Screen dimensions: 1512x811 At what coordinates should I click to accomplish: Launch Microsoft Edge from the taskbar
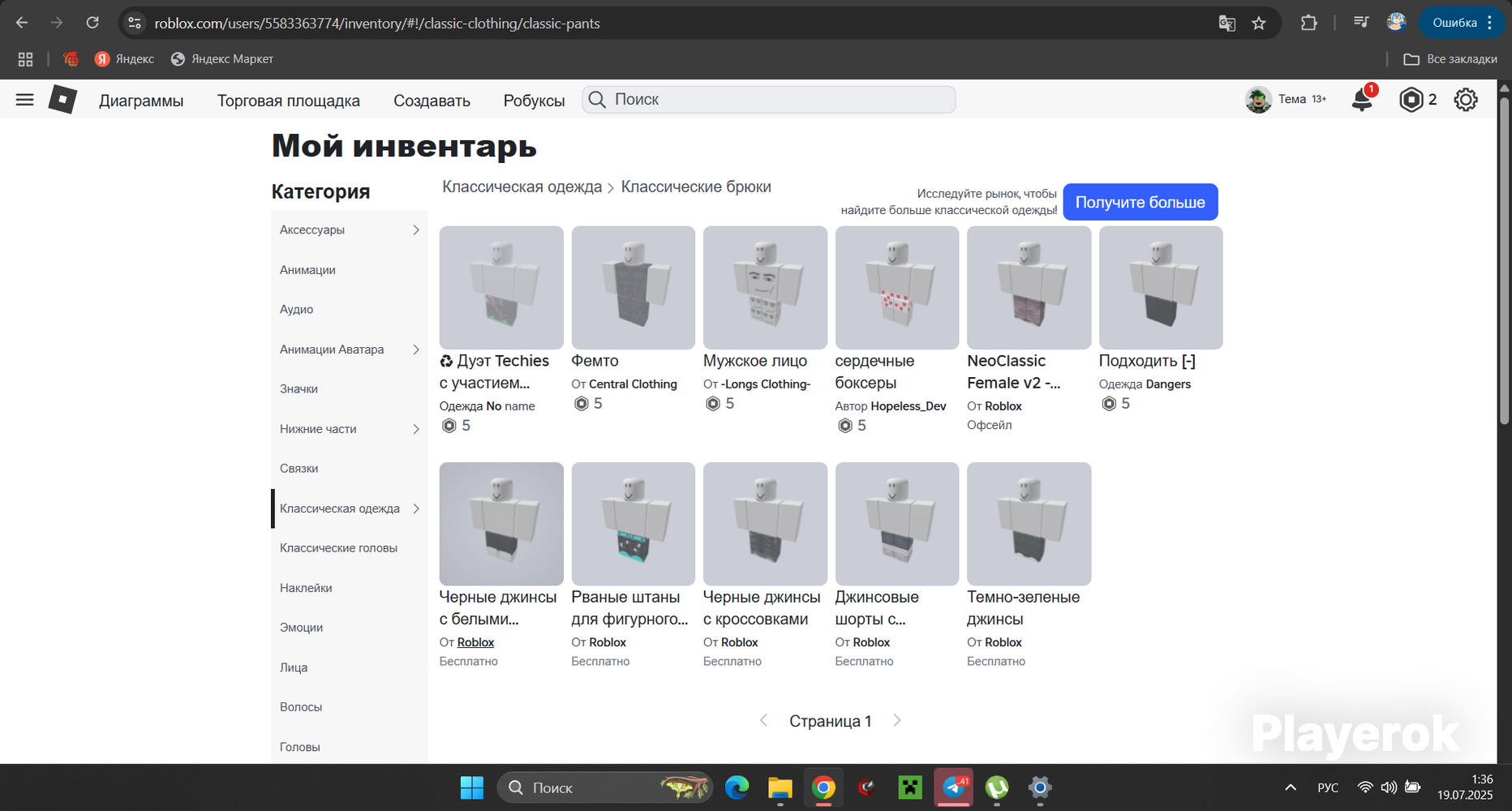[737, 787]
